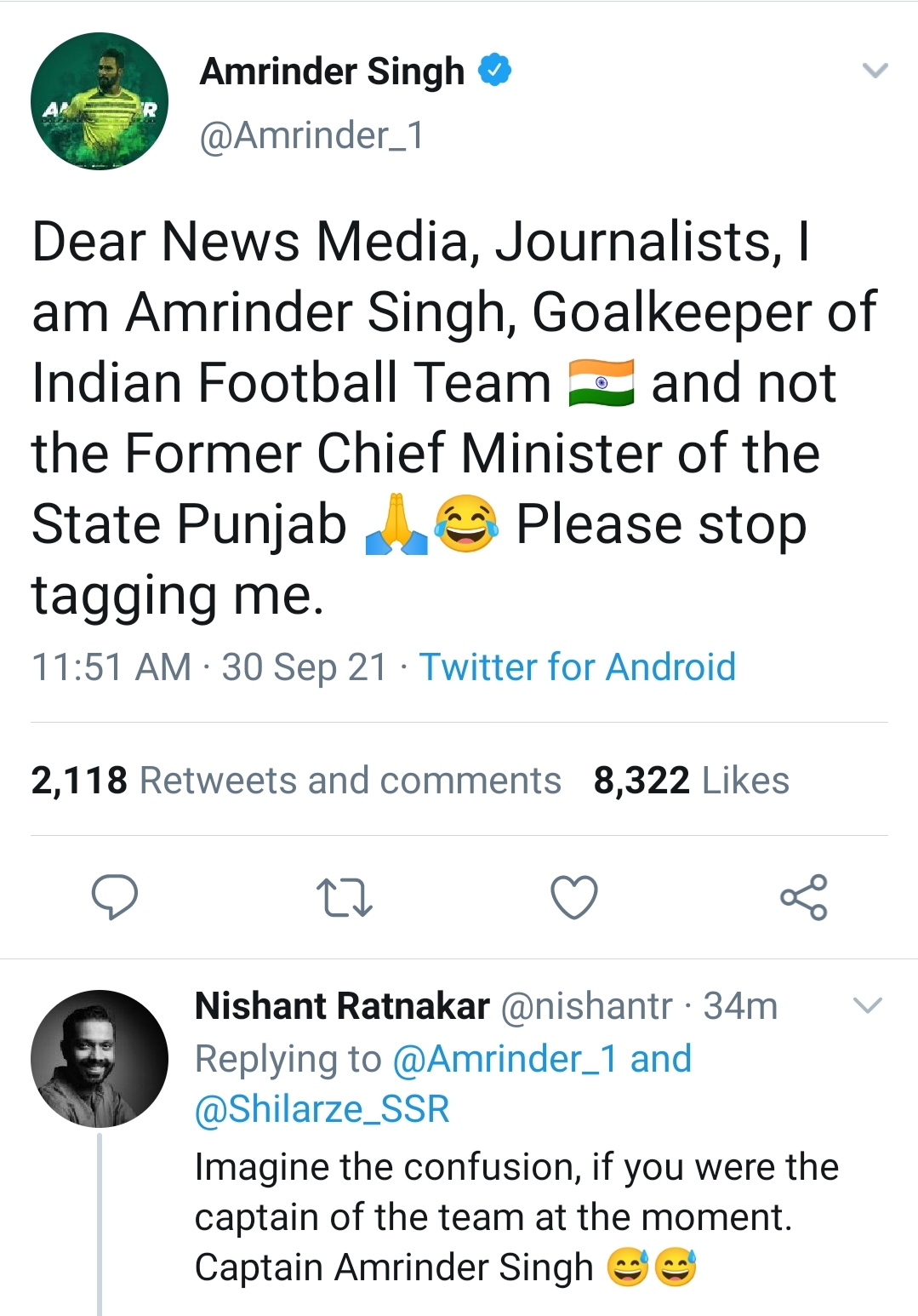Open the Twitter for Android link
918x1316 pixels.
click(577, 667)
